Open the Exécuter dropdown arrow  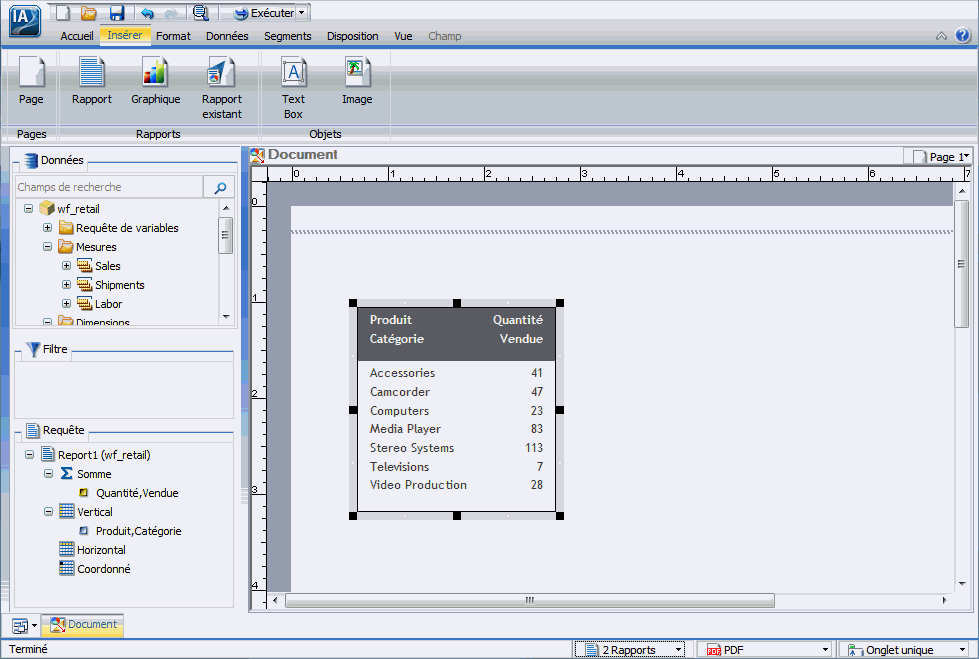302,13
